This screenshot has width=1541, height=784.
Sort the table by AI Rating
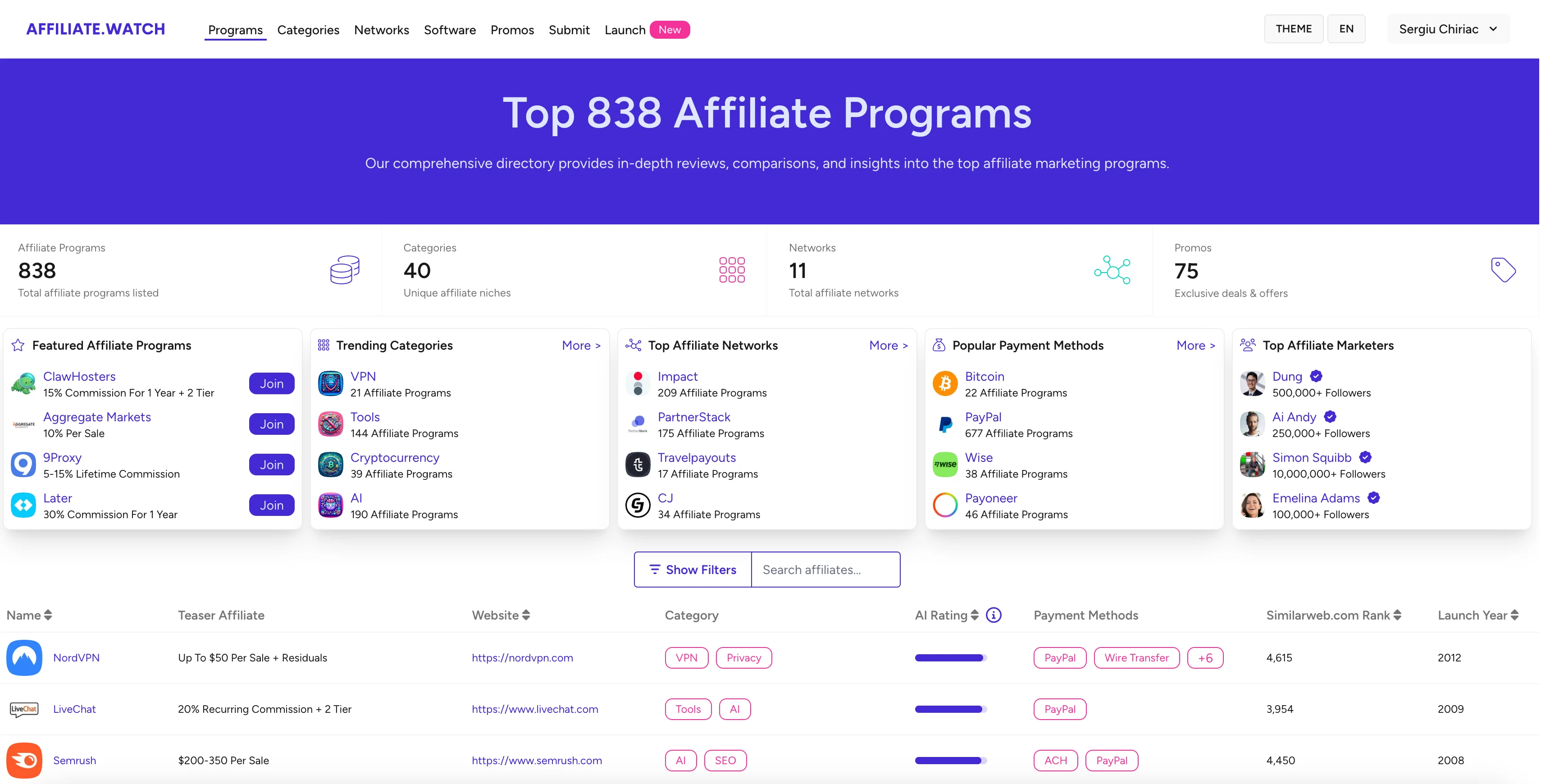[x=946, y=615]
